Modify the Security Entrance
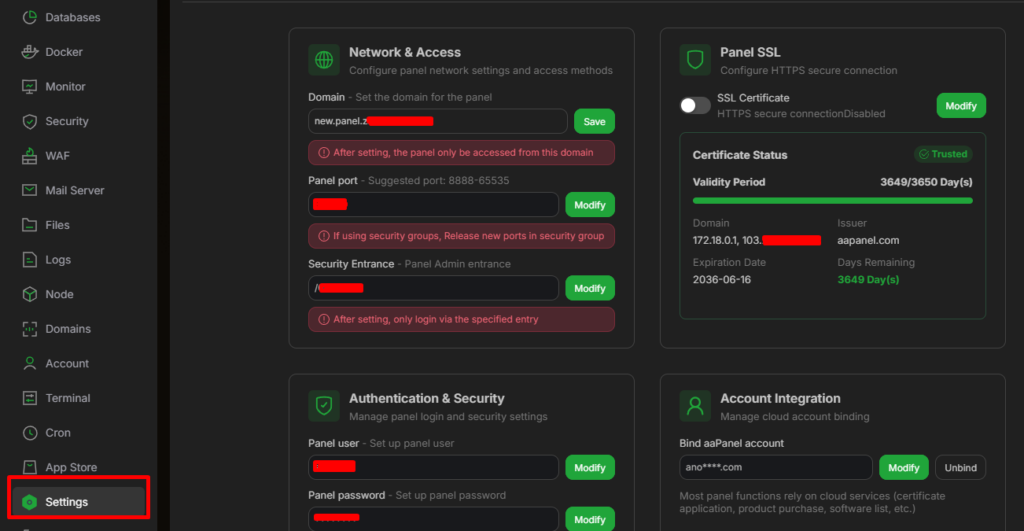Image resolution: width=1024 pixels, height=531 pixels. coord(590,288)
